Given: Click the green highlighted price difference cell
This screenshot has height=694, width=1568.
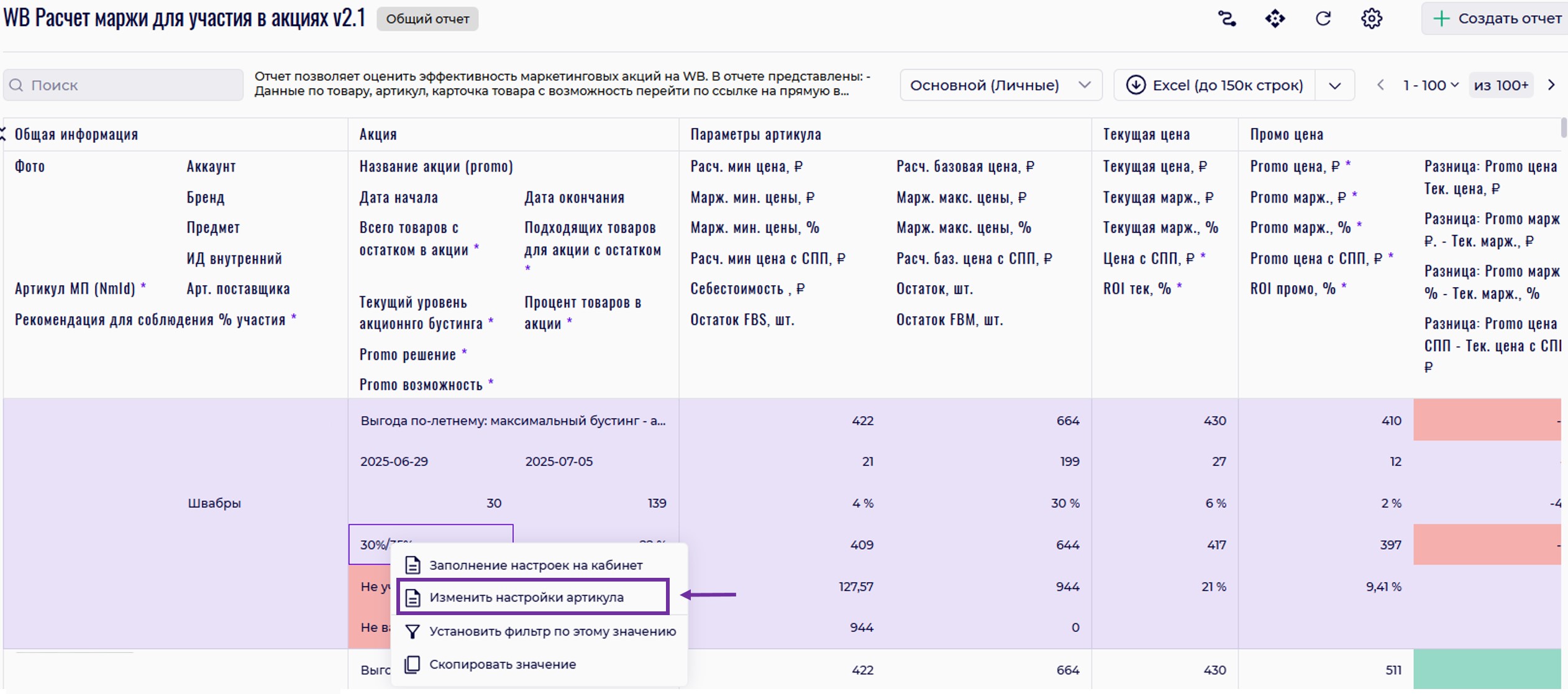Looking at the screenshot, I should pyautogui.click(x=1487, y=670).
